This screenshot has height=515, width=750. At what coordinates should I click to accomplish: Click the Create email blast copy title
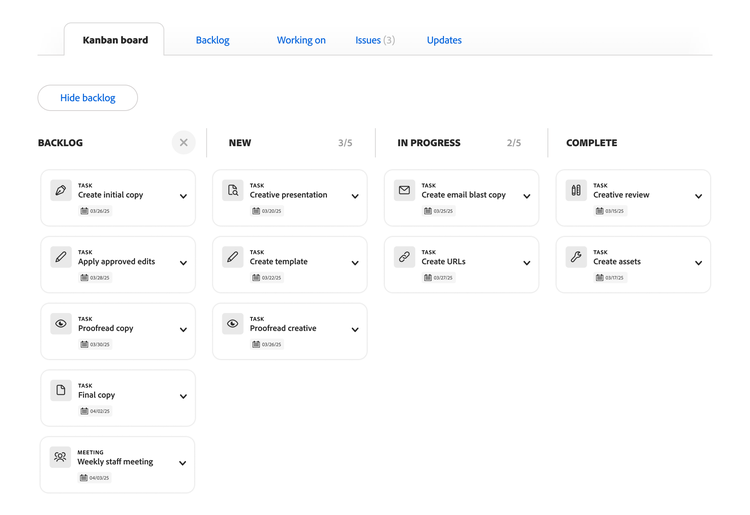(463, 195)
